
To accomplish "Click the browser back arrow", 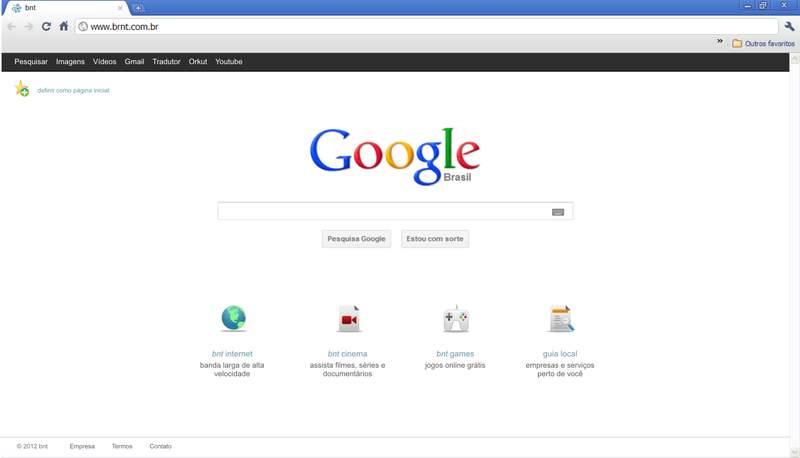I will [x=12, y=27].
